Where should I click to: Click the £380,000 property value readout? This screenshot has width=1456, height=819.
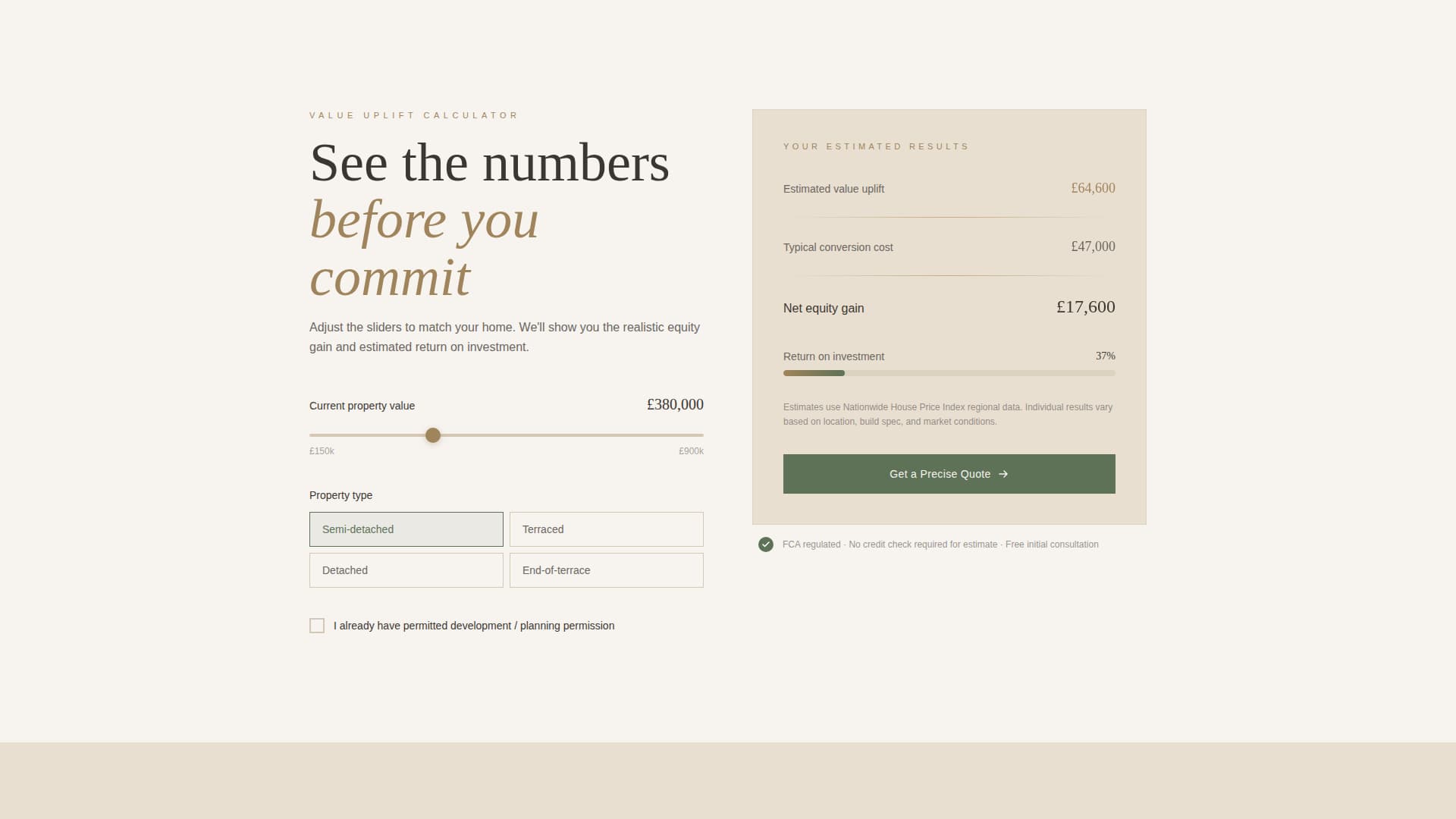pyautogui.click(x=674, y=404)
